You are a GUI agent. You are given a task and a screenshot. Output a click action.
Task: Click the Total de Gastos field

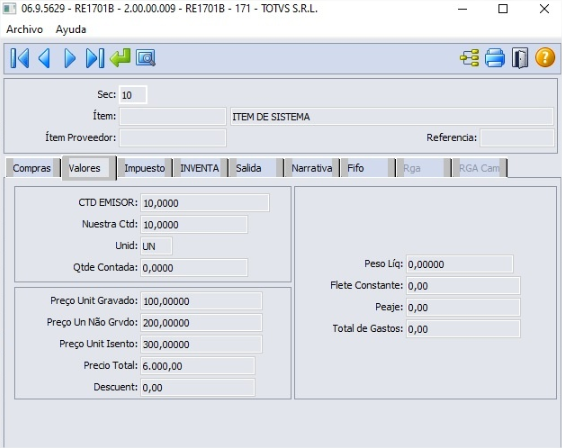click(463, 329)
